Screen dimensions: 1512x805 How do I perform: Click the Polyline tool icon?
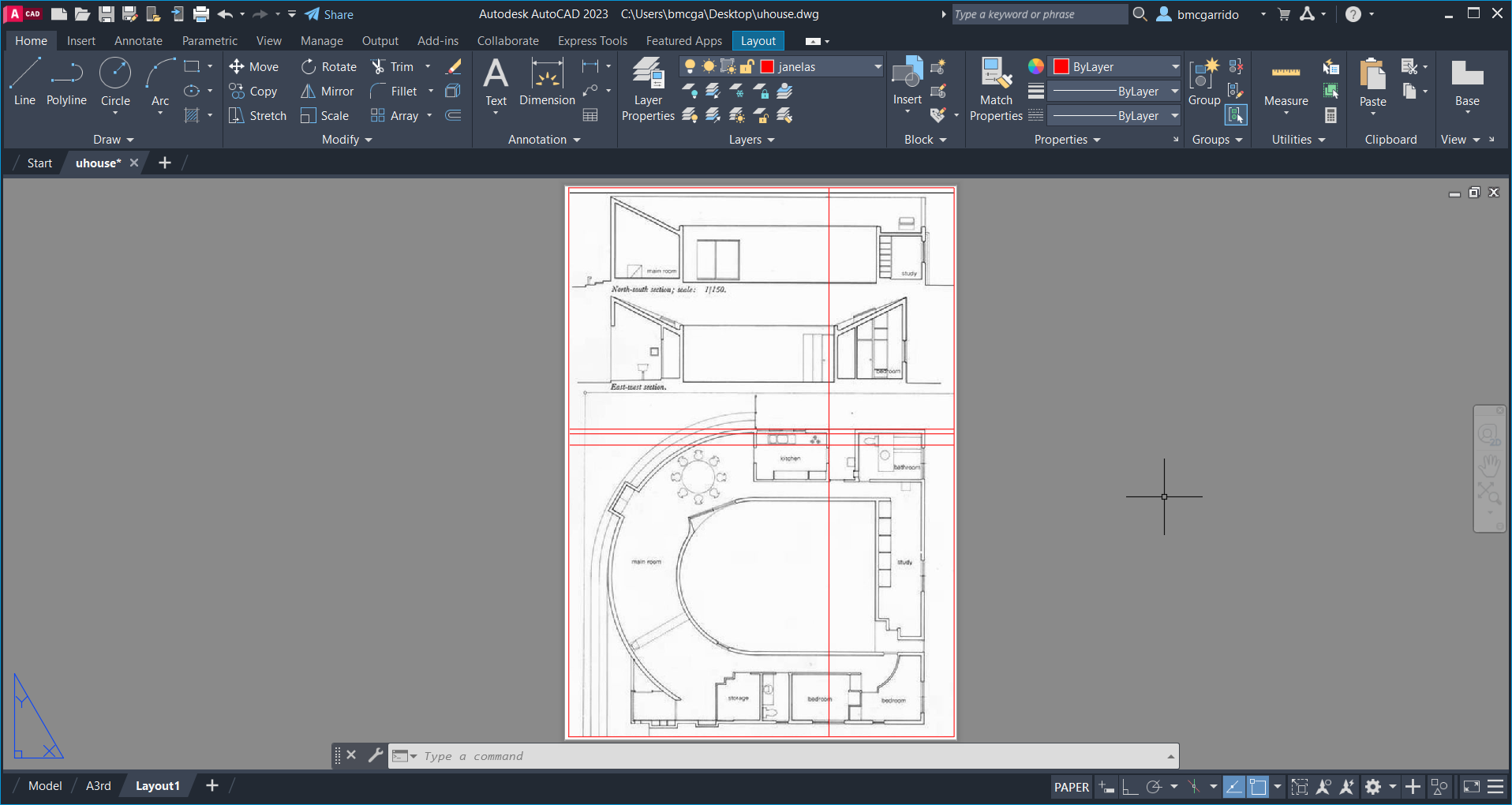coord(66,73)
